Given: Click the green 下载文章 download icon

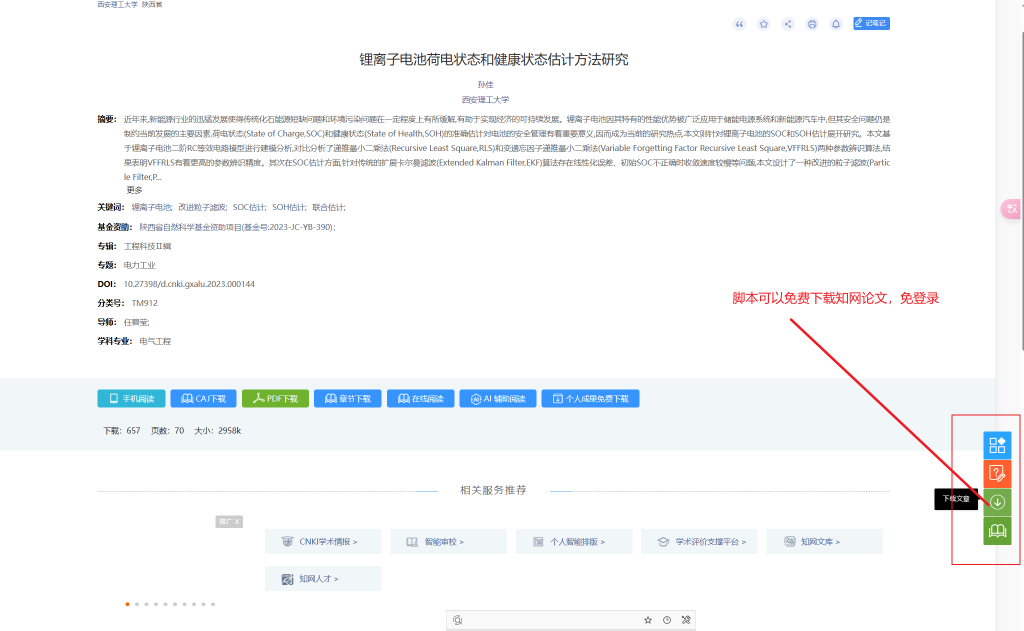Looking at the screenshot, I should click(x=997, y=501).
